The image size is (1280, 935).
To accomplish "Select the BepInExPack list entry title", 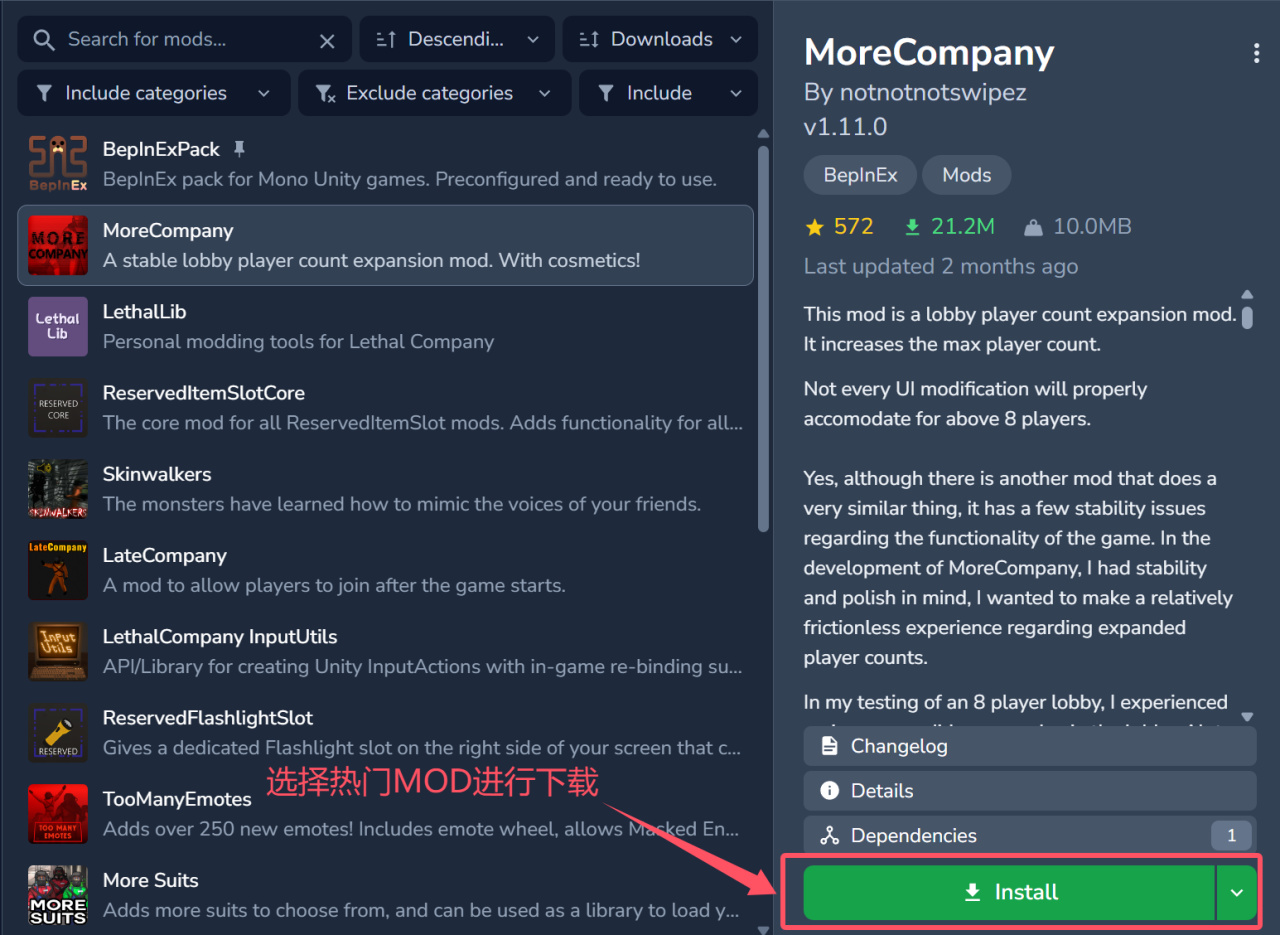I will click(x=161, y=149).
